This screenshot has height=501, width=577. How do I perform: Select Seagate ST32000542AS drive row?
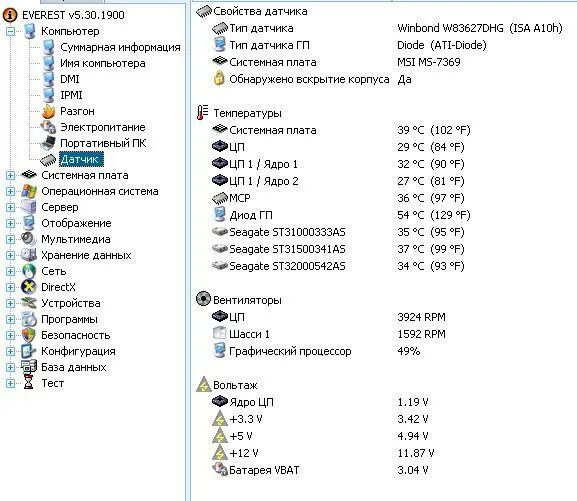coord(287,266)
